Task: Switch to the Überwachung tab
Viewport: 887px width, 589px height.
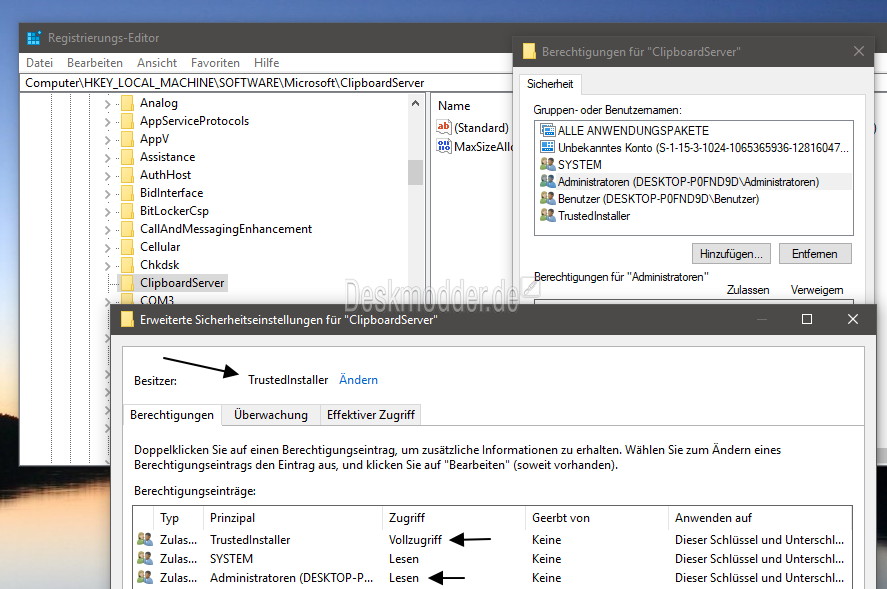Action: pos(270,415)
